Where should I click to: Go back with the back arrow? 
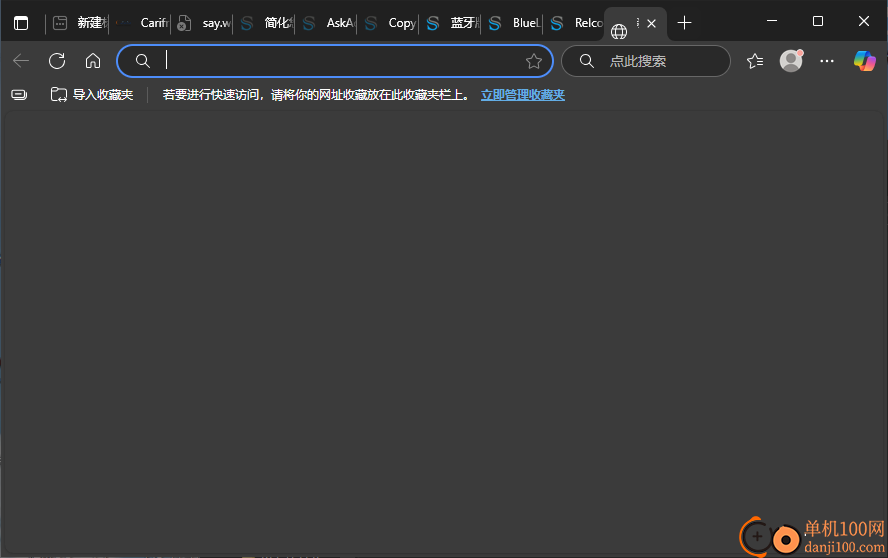(x=21, y=61)
